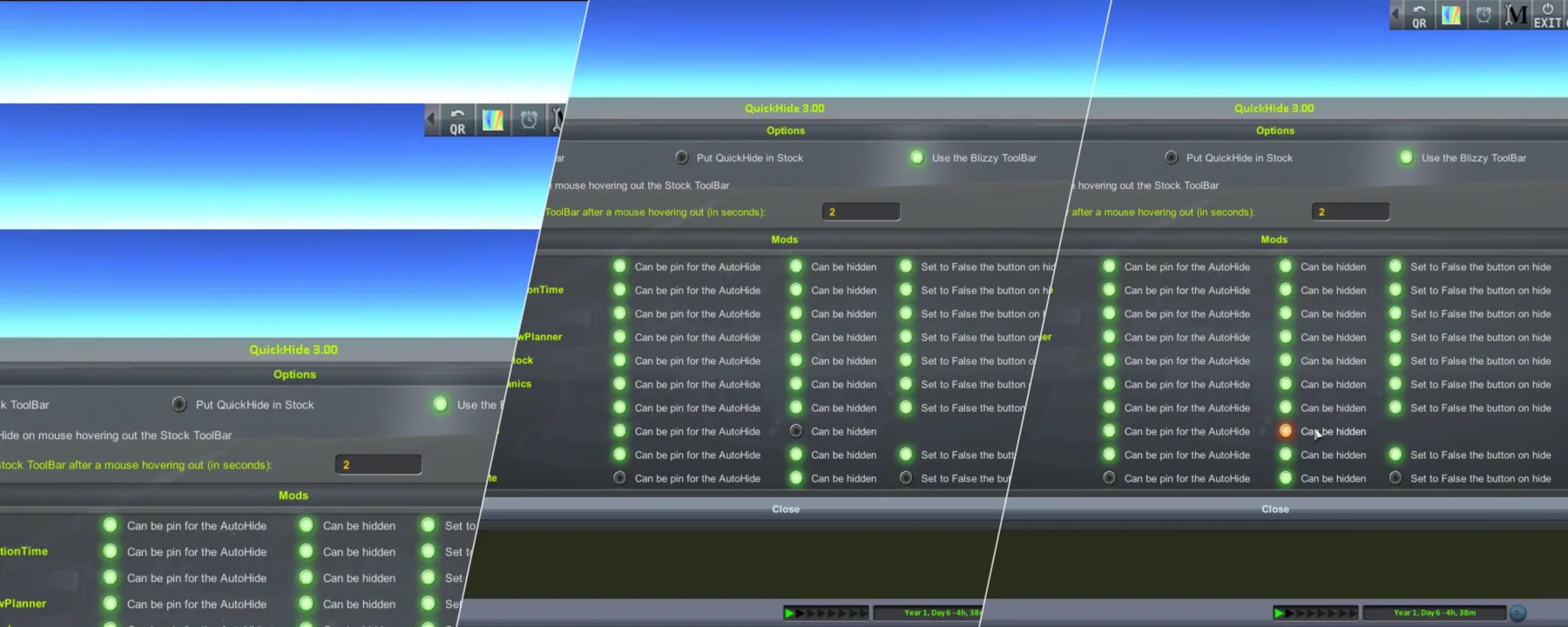The image size is (1568, 627).
Task: Click the seconds field showing 2 in left panel
Action: pyautogui.click(x=378, y=465)
